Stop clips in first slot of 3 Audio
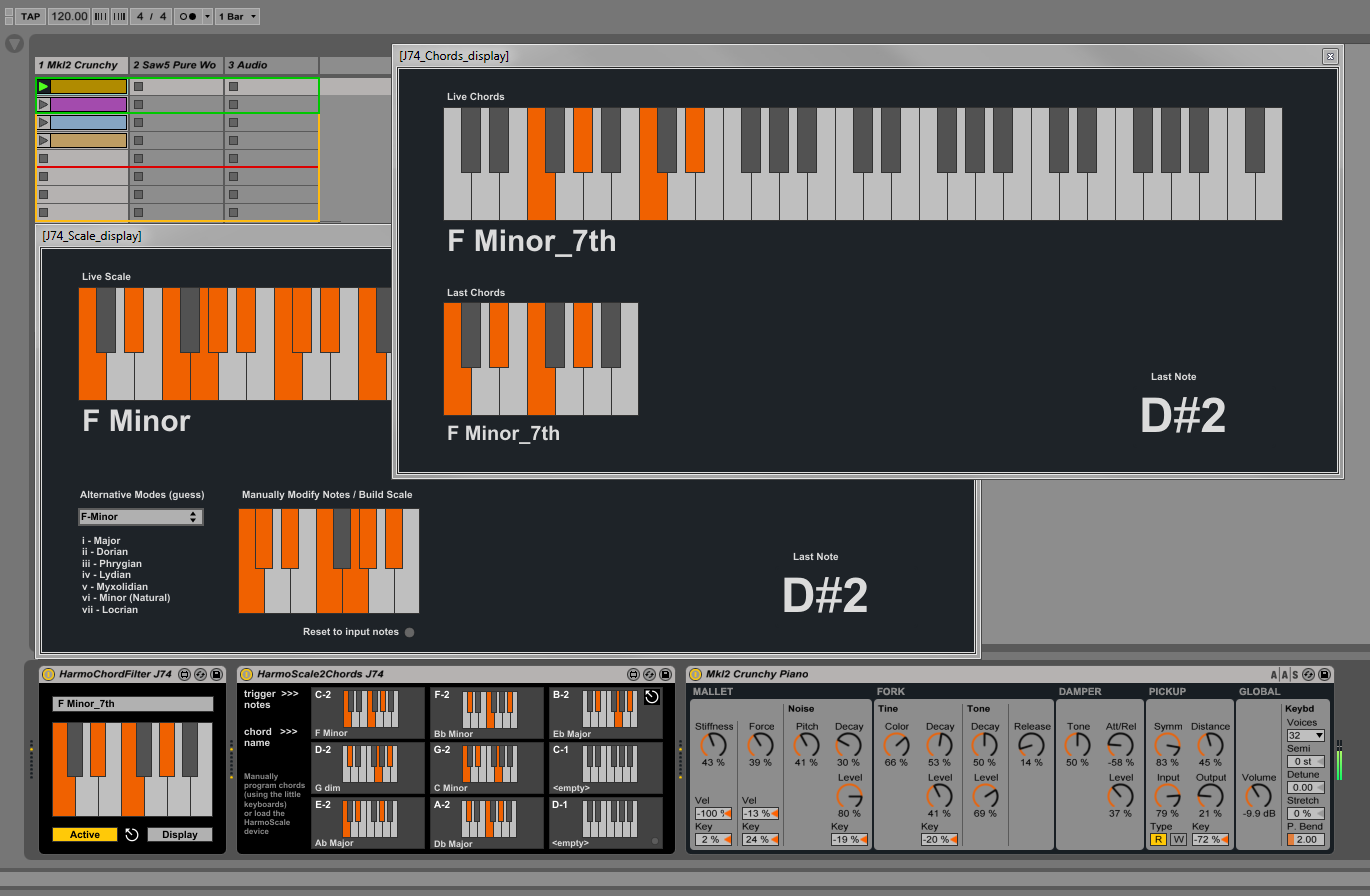Image resolution: width=1370 pixels, height=896 pixels. [x=234, y=87]
